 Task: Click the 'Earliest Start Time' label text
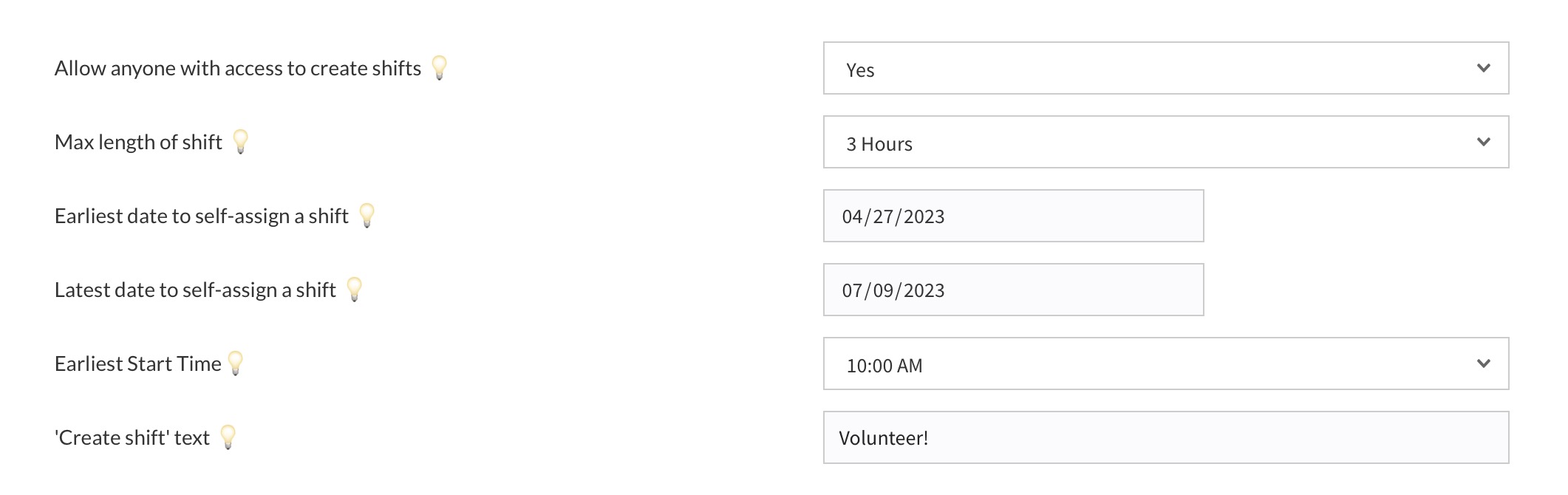(137, 364)
